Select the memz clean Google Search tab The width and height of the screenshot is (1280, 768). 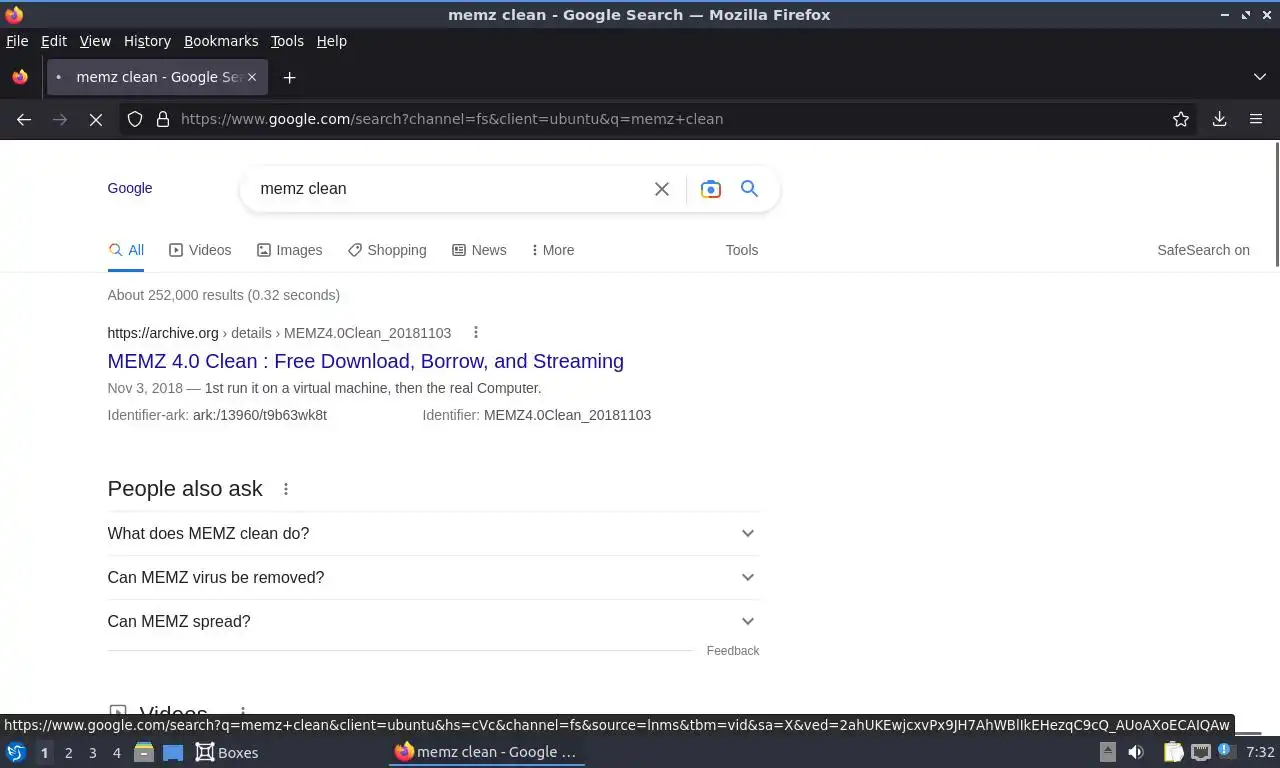tap(158, 77)
